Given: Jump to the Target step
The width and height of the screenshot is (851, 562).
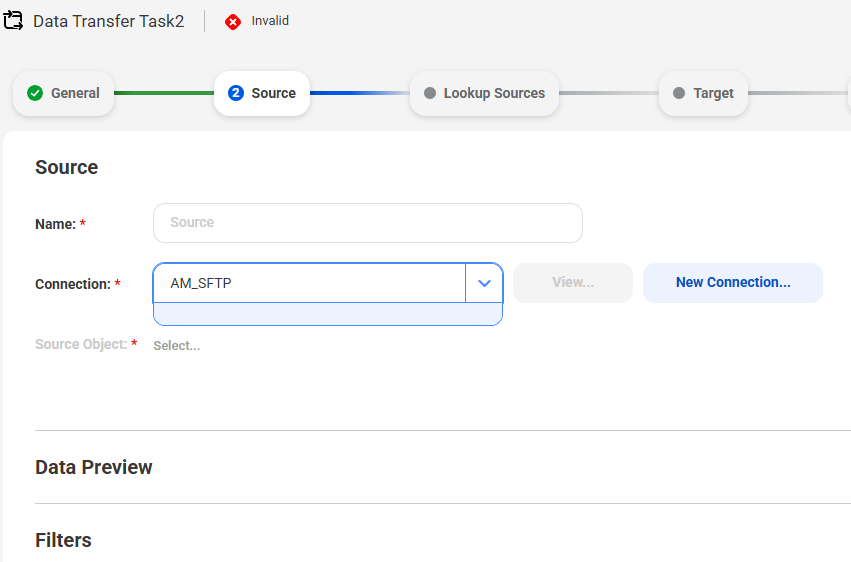Looking at the screenshot, I should coord(703,93).
